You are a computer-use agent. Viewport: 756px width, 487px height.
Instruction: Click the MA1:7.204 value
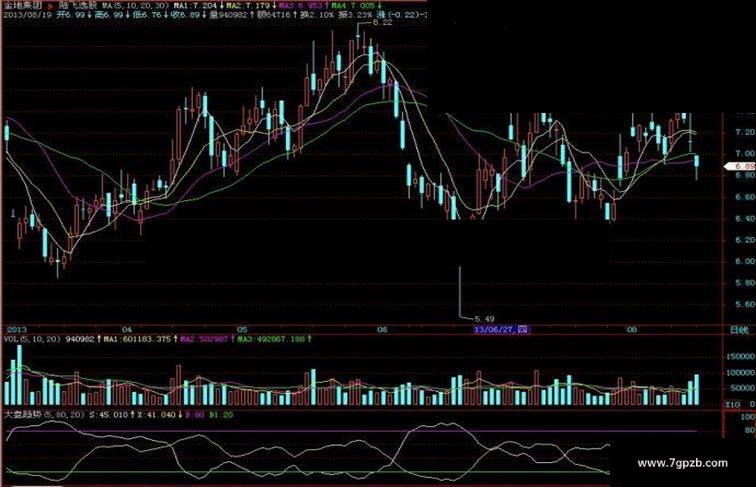pos(196,6)
